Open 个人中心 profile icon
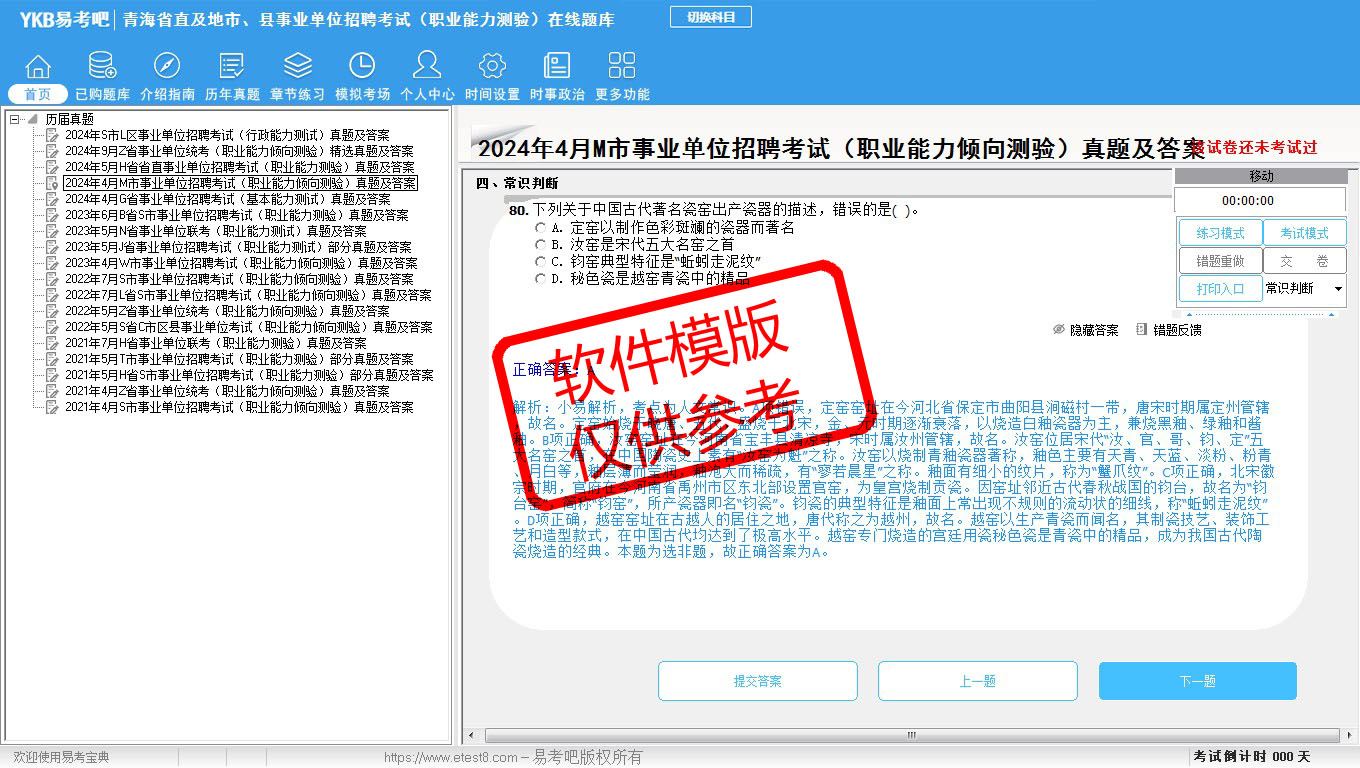1360x768 pixels. [427, 68]
